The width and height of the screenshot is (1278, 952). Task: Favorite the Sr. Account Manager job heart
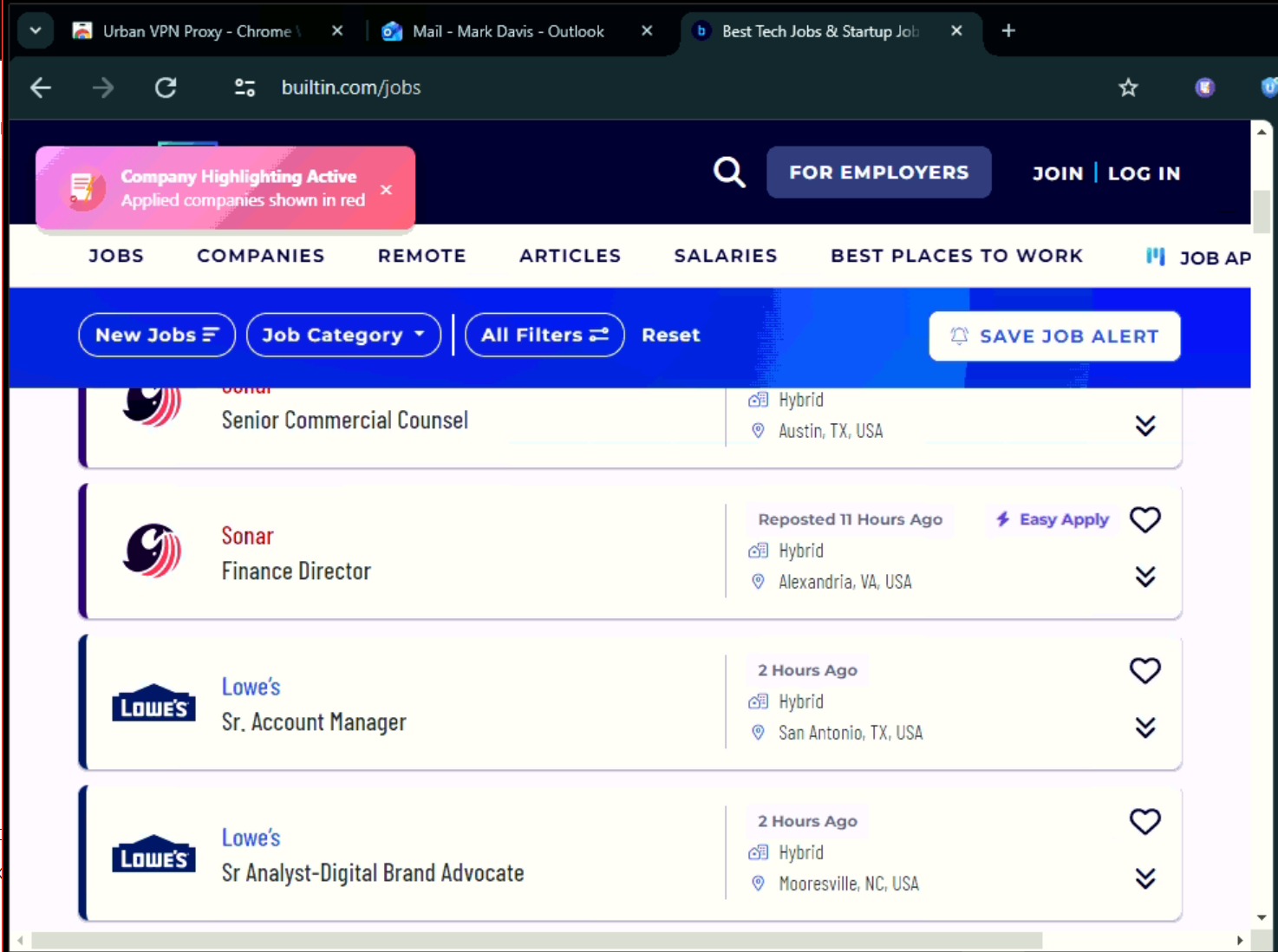[1144, 670]
